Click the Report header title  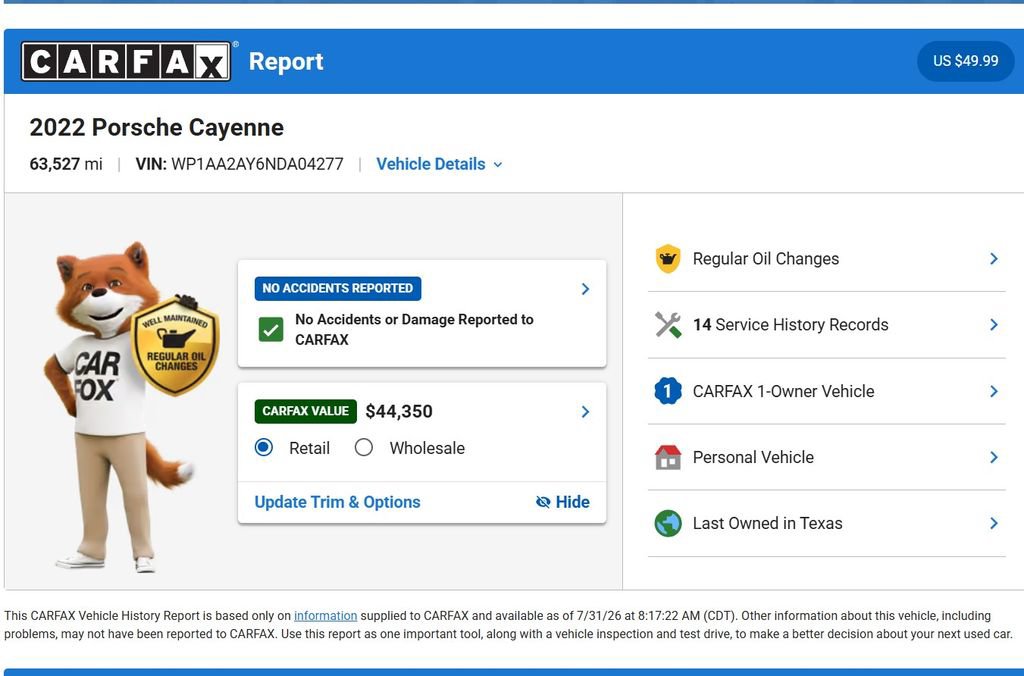click(286, 61)
